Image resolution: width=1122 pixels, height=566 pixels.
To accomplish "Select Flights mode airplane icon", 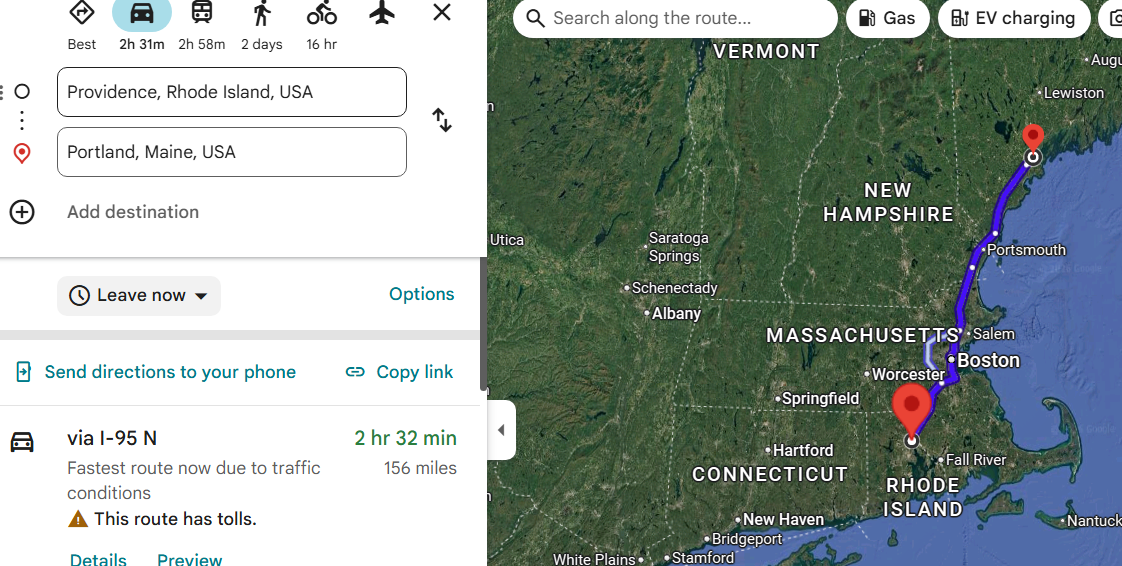I will click(x=382, y=13).
